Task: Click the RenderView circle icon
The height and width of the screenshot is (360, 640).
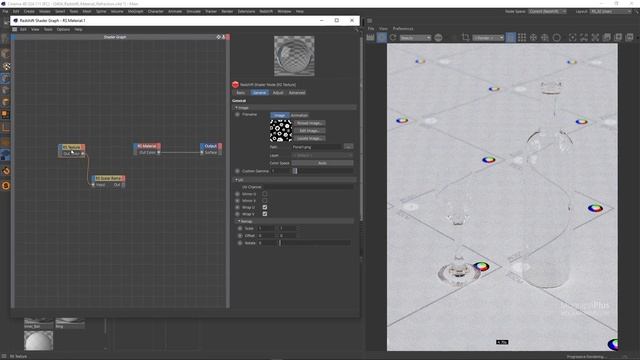Action: coord(556,38)
